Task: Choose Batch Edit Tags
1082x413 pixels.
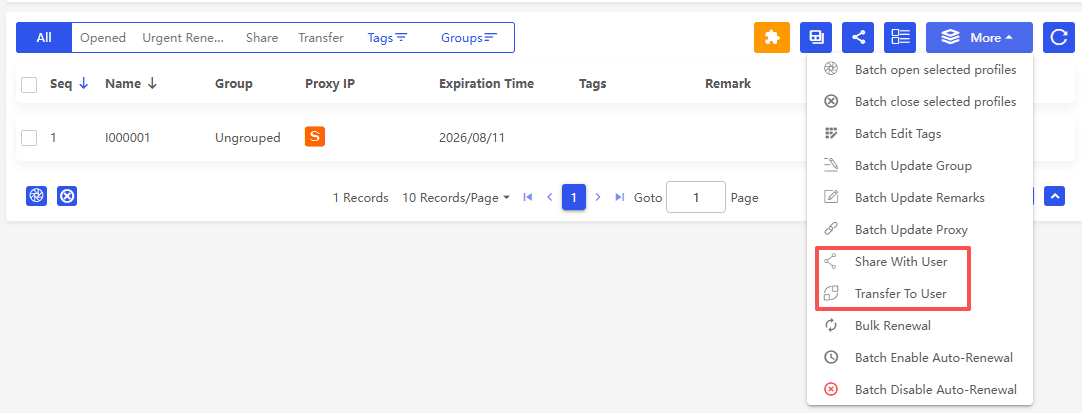Action: (920, 134)
